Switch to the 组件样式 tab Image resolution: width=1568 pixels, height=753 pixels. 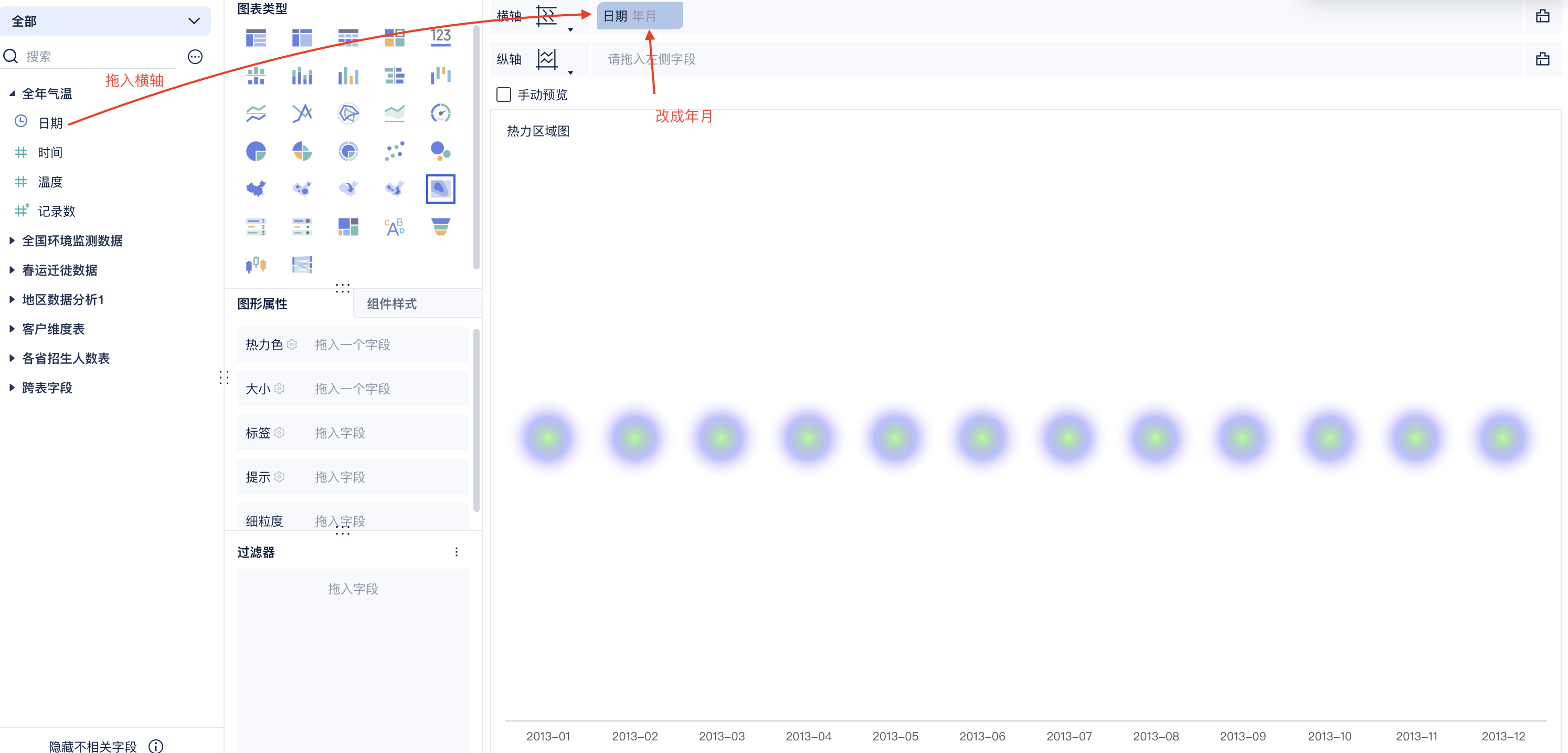(391, 304)
